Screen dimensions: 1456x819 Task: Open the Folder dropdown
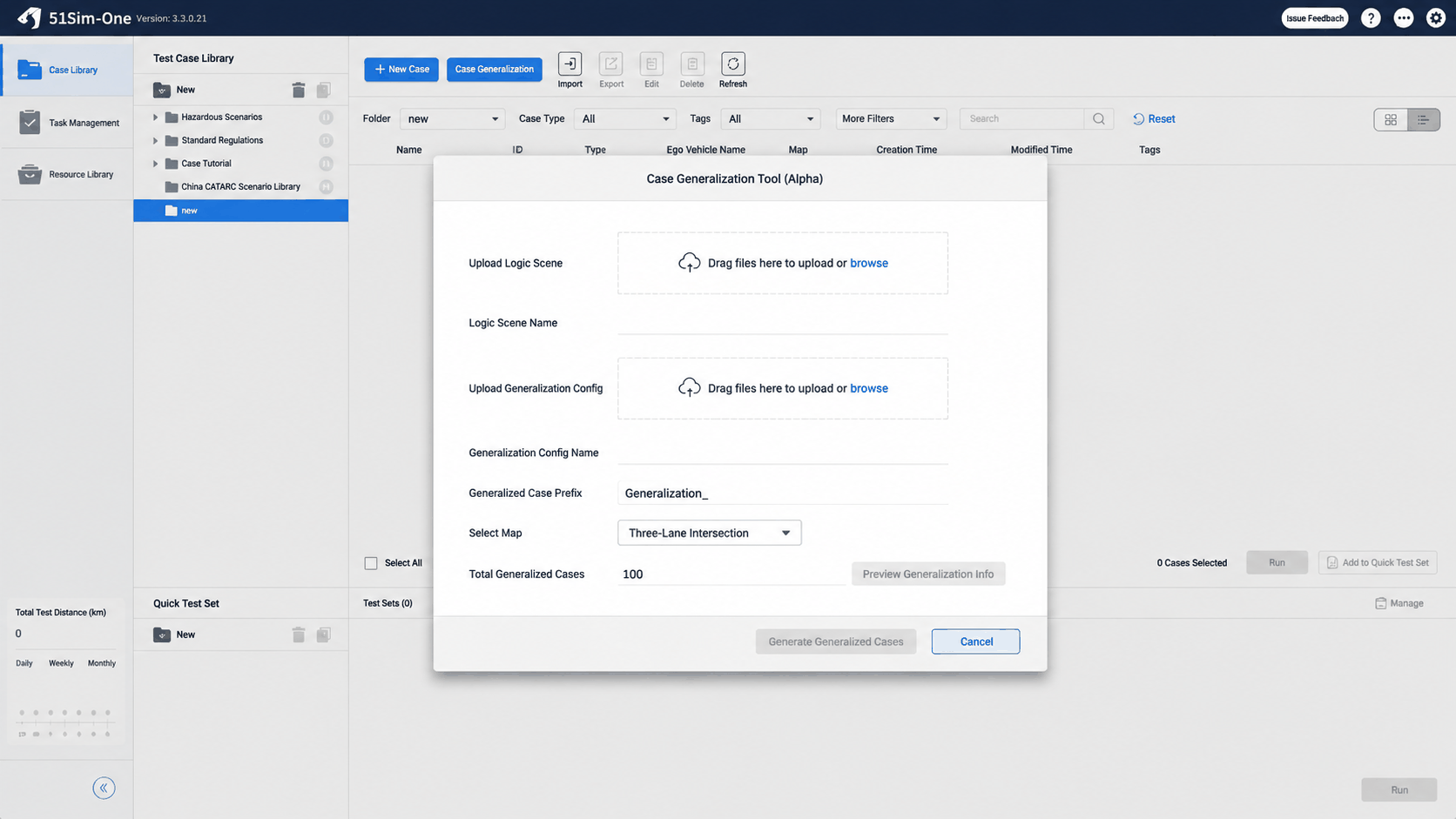tap(452, 119)
